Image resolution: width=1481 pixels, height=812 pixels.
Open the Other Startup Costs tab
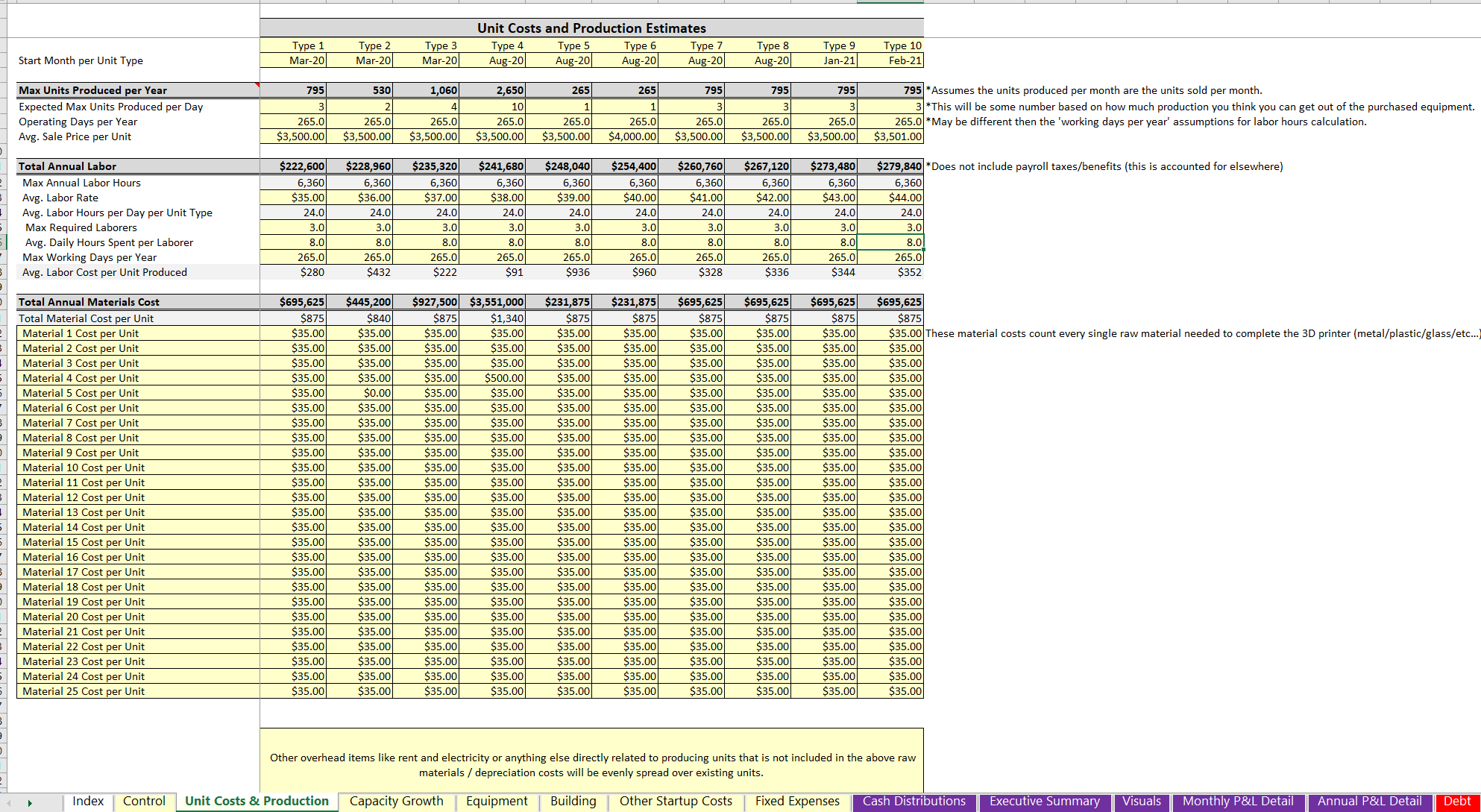coord(676,802)
